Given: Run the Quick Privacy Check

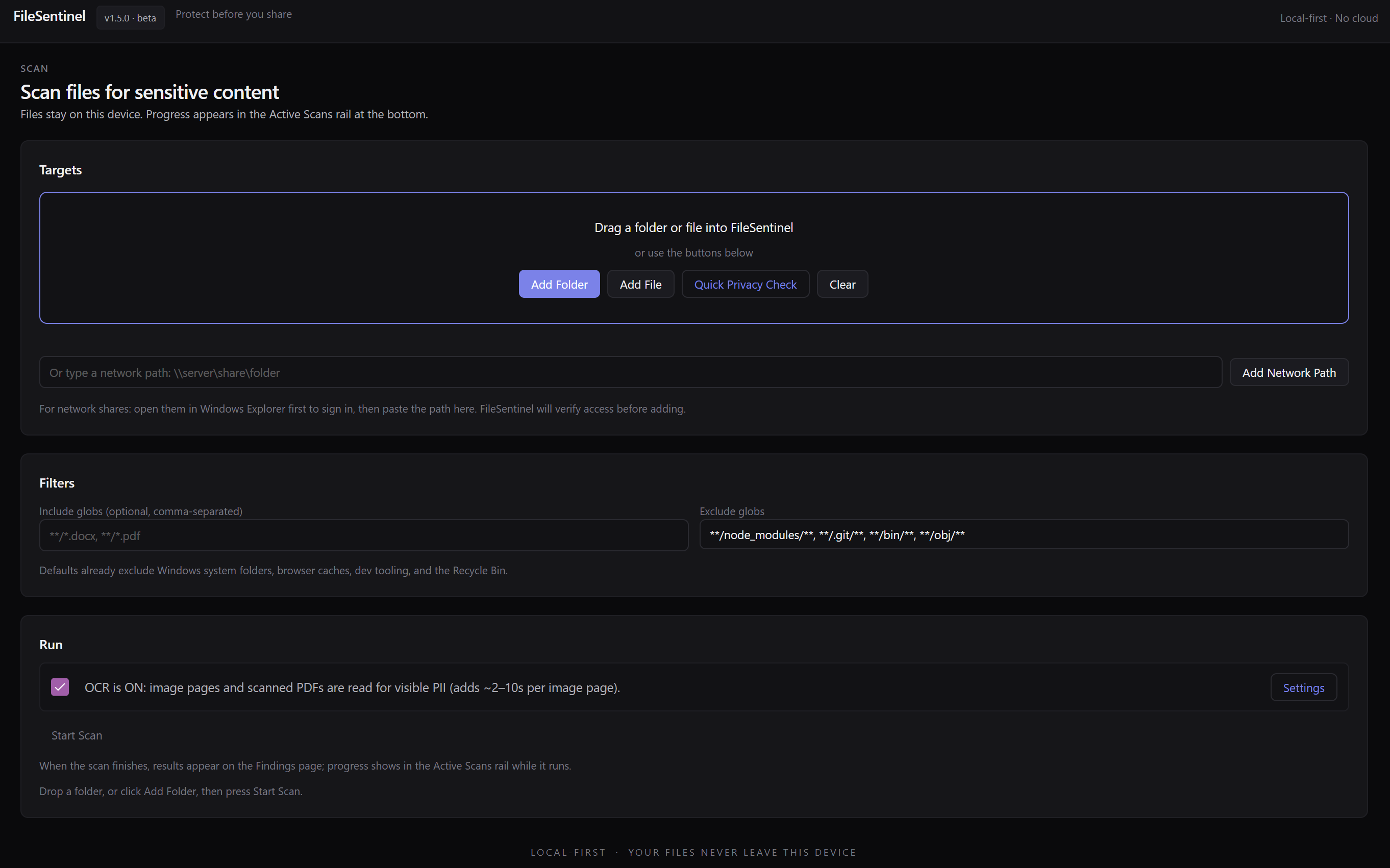Looking at the screenshot, I should coord(745,284).
